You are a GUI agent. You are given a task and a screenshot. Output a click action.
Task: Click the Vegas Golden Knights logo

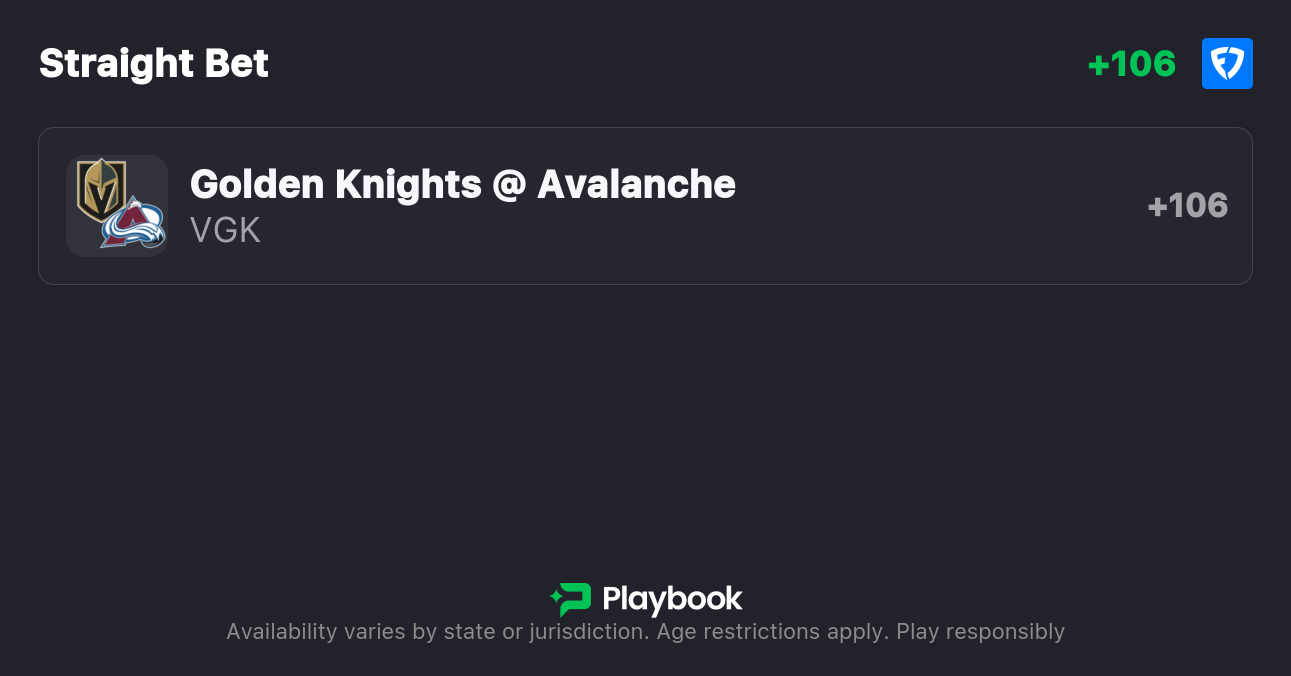tap(100, 189)
